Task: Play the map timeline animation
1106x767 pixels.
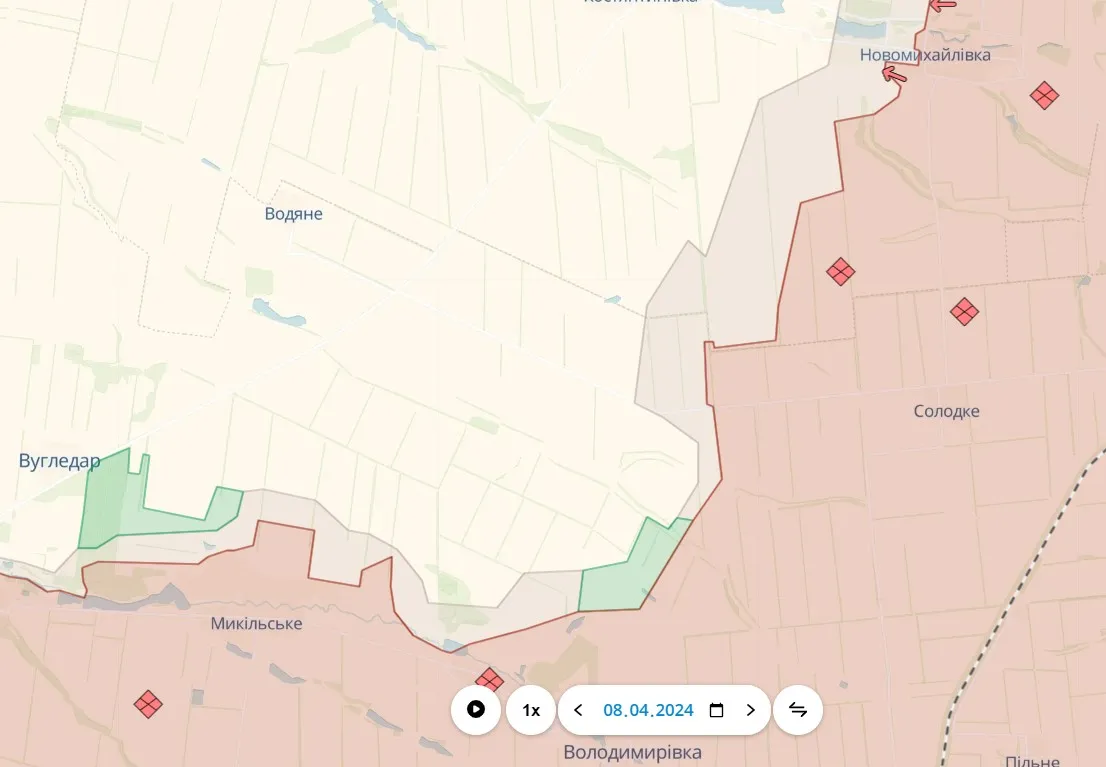Action: (476, 710)
